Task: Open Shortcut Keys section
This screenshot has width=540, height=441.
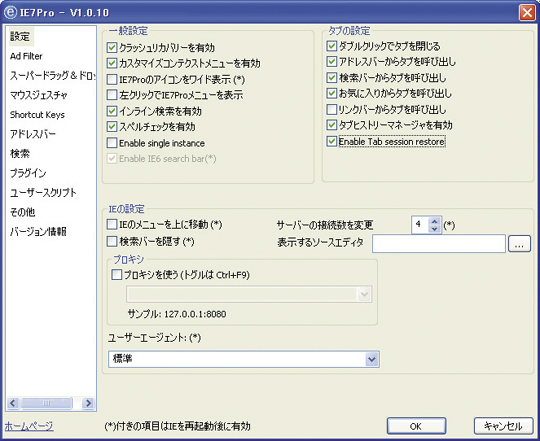Action: coord(37,115)
